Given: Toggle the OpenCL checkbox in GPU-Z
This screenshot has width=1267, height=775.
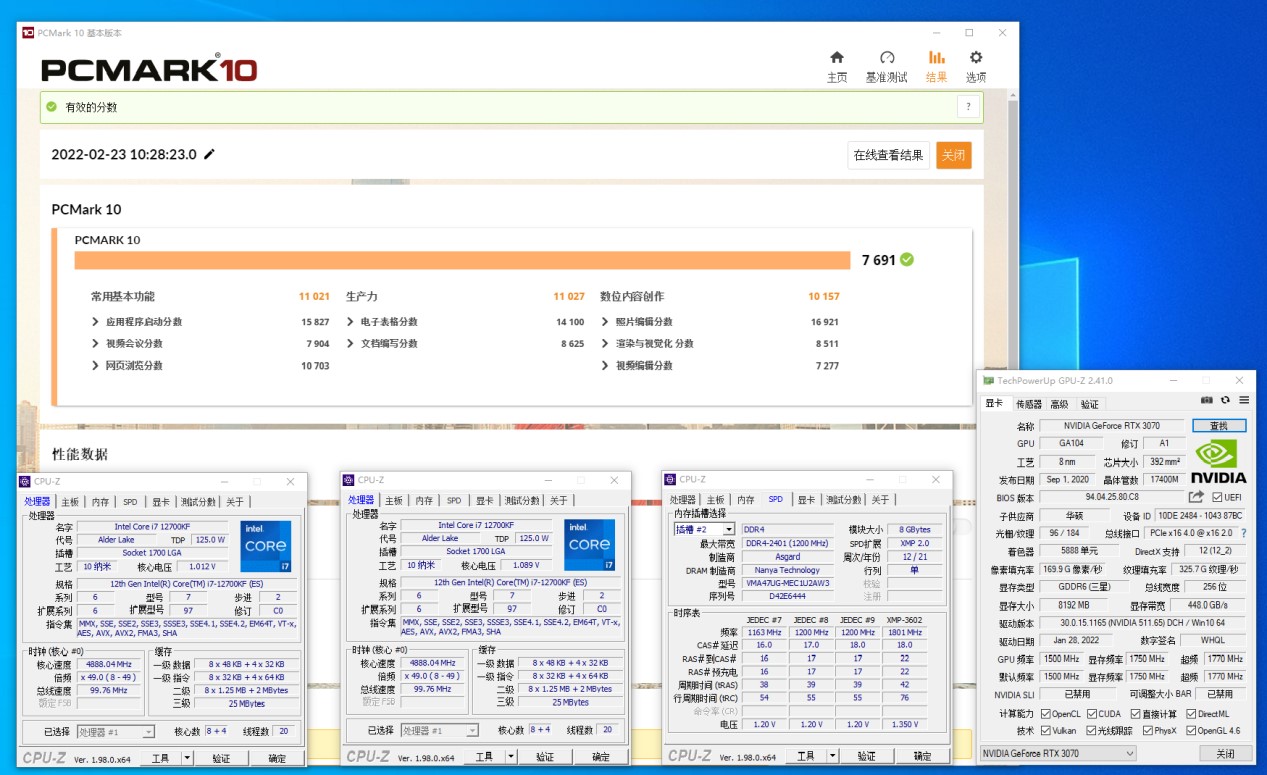Looking at the screenshot, I should (x=1046, y=714).
